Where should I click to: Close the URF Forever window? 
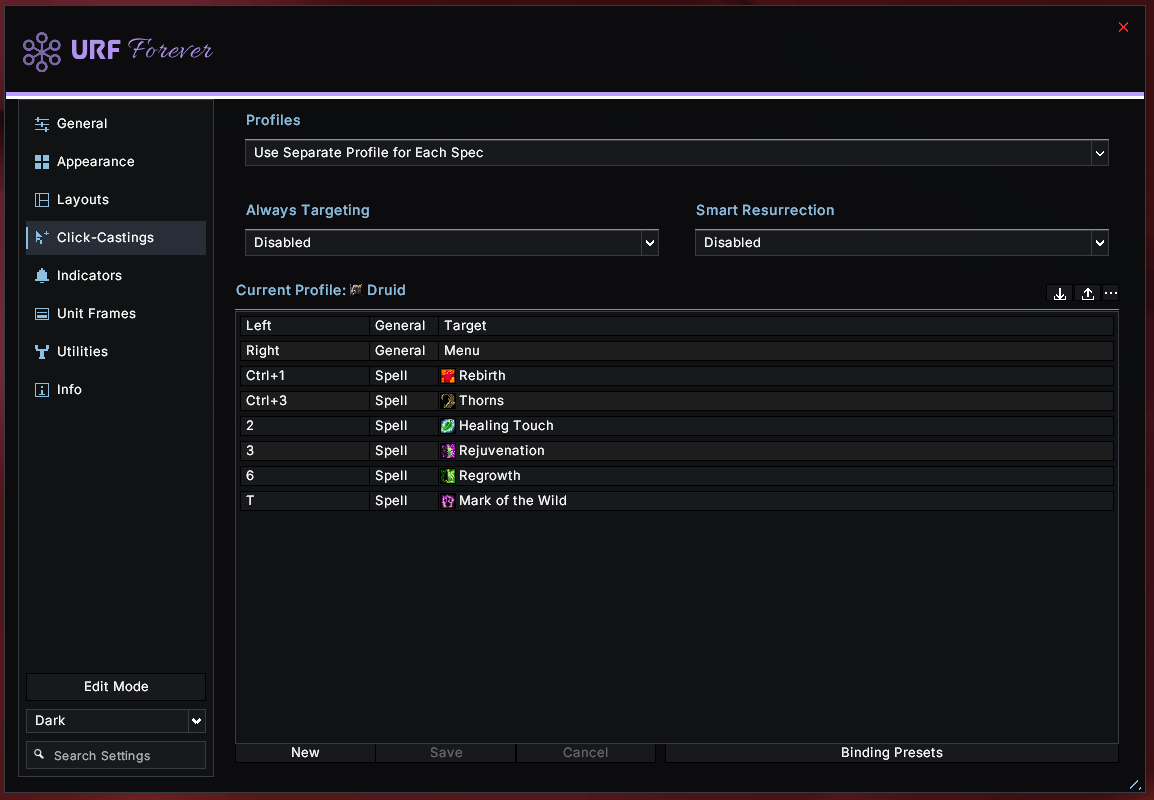click(1123, 27)
